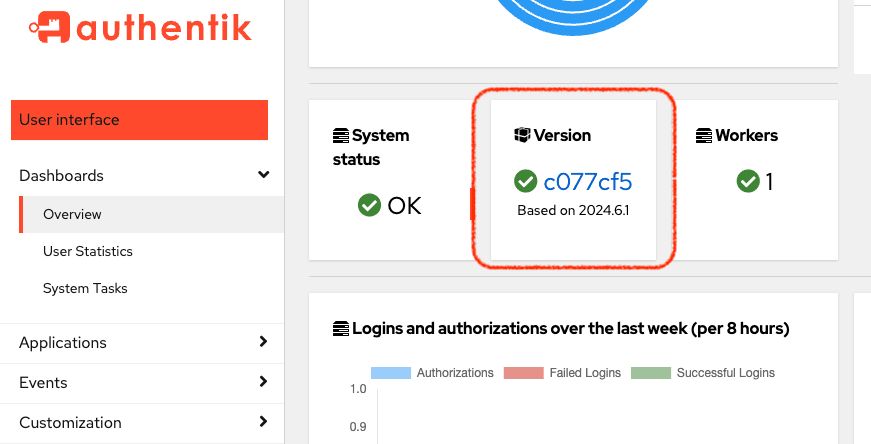
Task: Click the Version package icon
Action: point(522,135)
